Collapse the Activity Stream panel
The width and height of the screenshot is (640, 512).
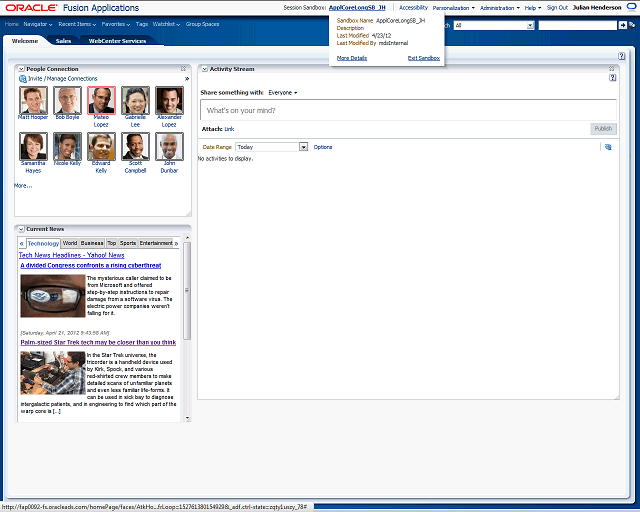tap(203, 69)
